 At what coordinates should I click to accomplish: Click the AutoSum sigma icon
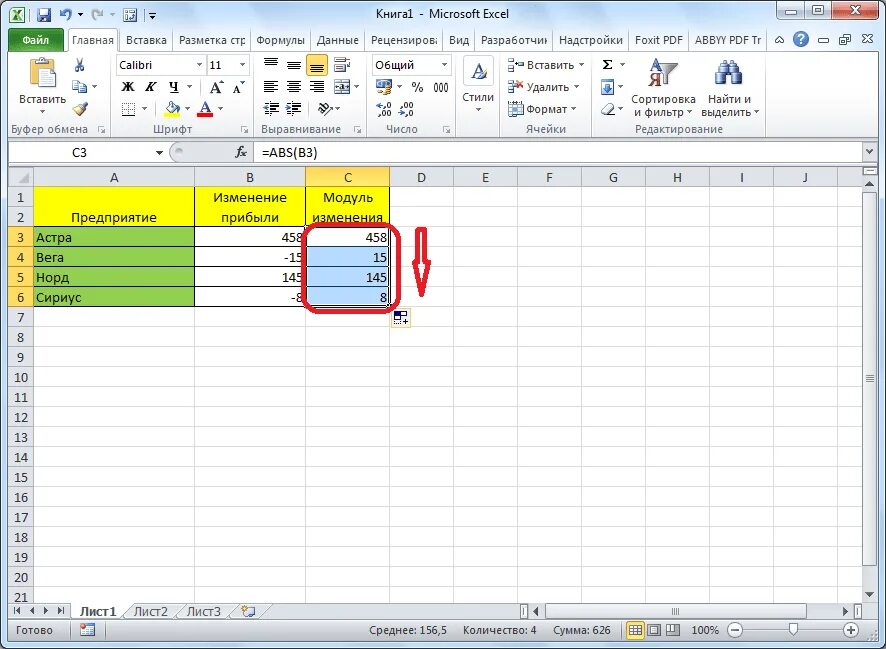click(608, 65)
